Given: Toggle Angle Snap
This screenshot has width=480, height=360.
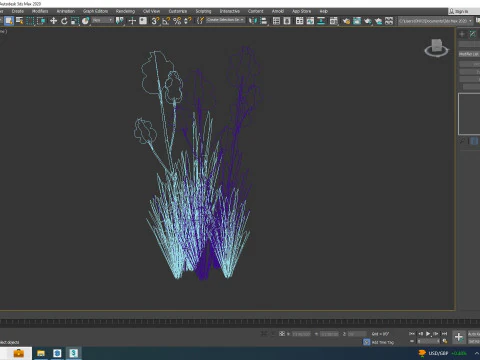Looking at the screenshot, I should point(166,21).
